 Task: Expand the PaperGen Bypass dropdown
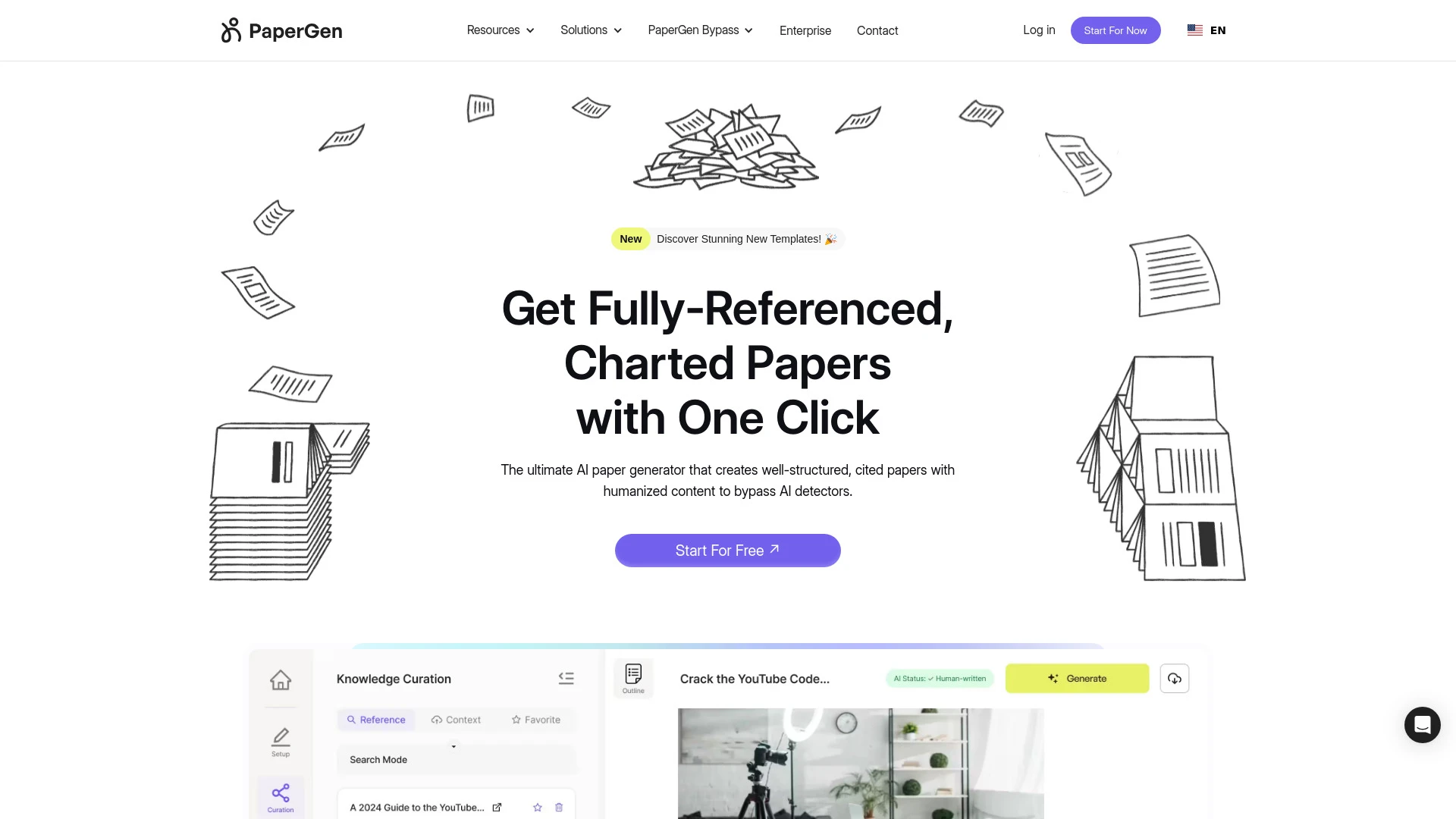tap(700, 30)
